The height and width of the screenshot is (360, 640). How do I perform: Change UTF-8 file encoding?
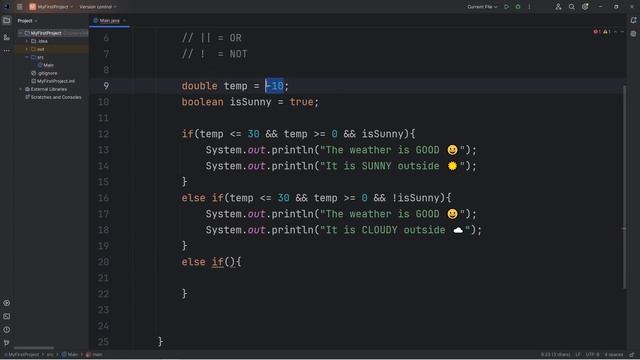592,355
